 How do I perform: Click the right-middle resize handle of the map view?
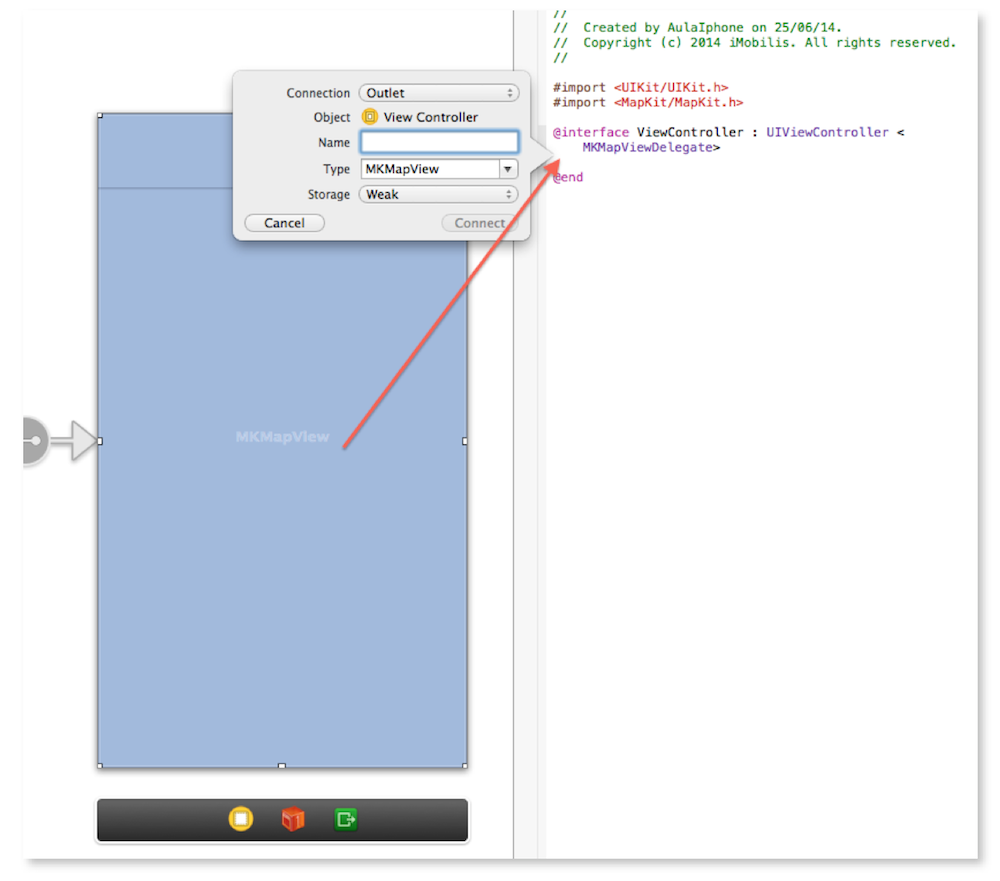pos(465,440)
